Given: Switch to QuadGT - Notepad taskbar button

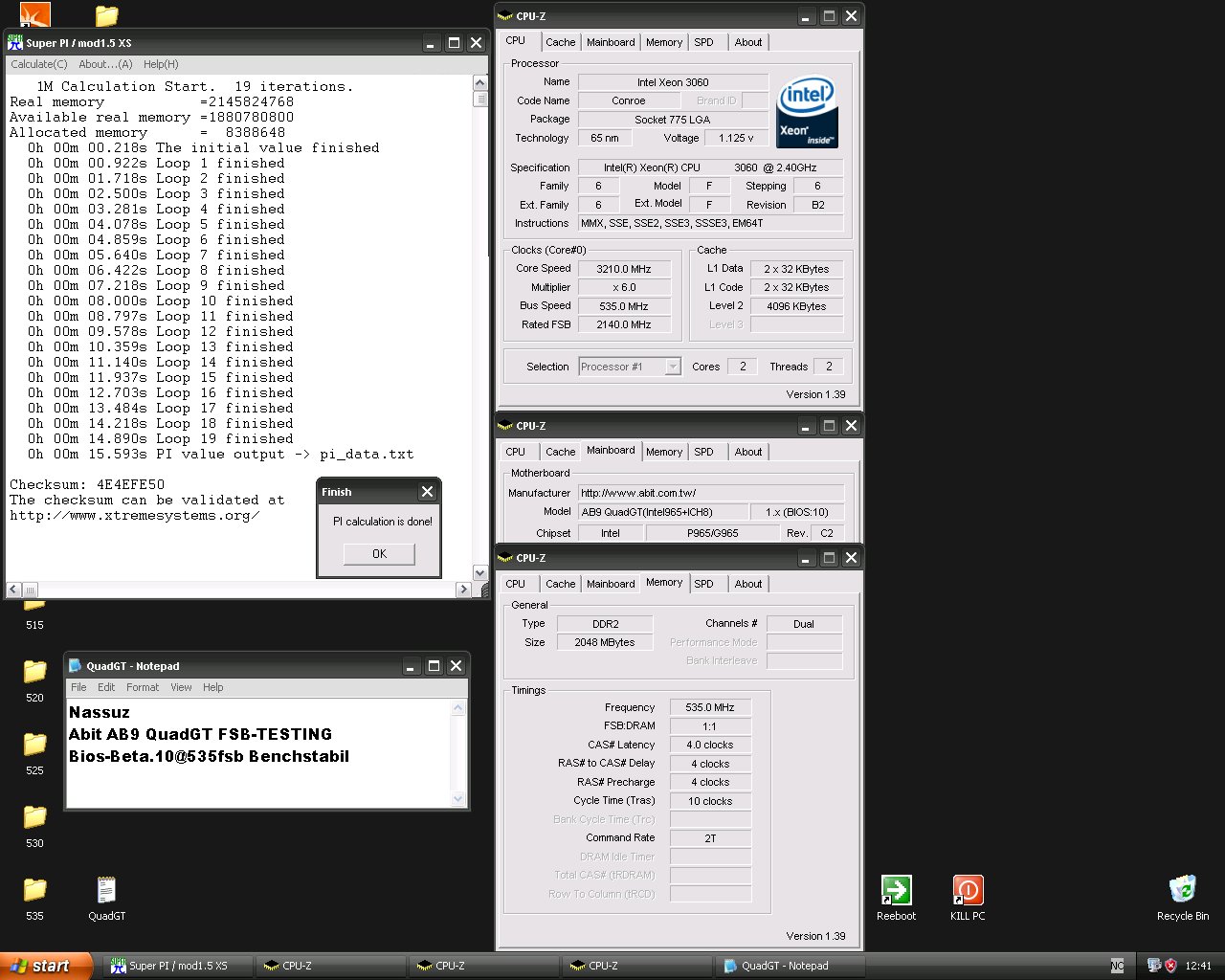Looking at the screenshot, I should (791, 966).
